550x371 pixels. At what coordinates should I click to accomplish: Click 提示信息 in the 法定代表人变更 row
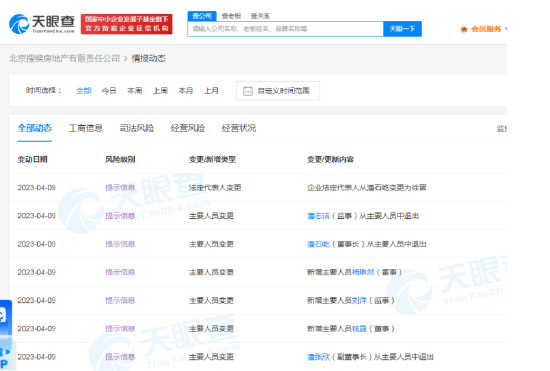[120, 188]
